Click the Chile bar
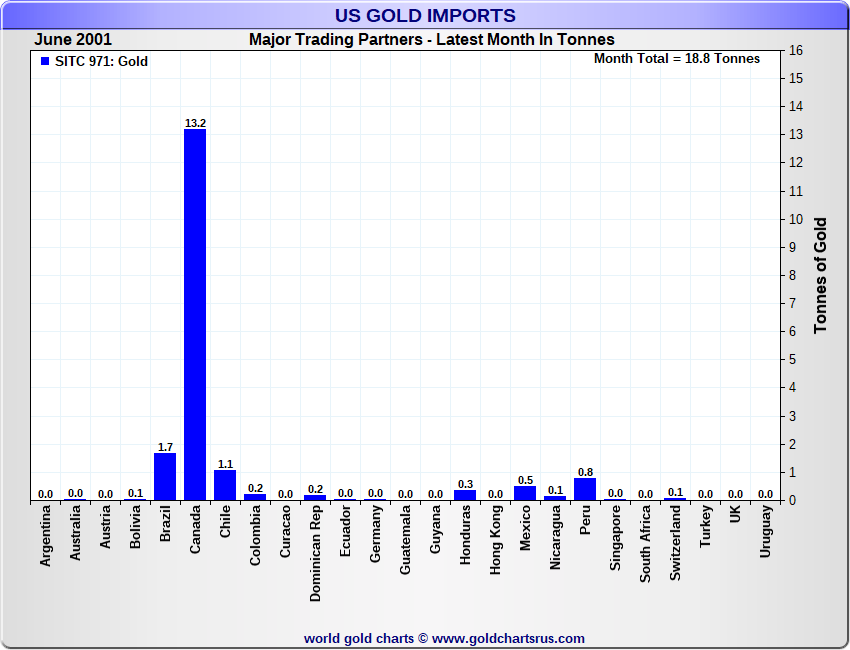This screenshot has height=650, width=850. (x=225, y=485)
